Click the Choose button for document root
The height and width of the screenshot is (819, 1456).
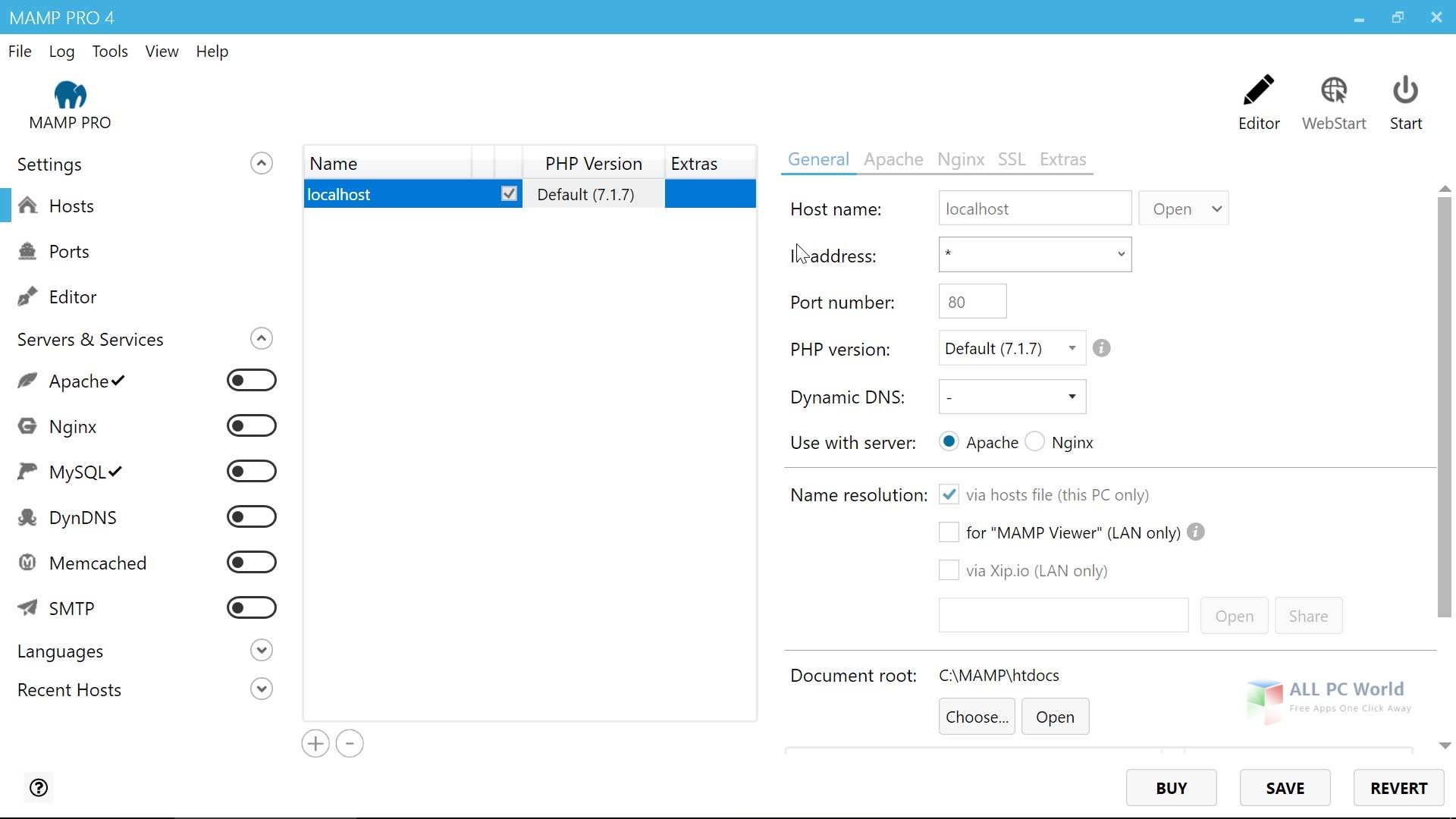pos(975,716)
